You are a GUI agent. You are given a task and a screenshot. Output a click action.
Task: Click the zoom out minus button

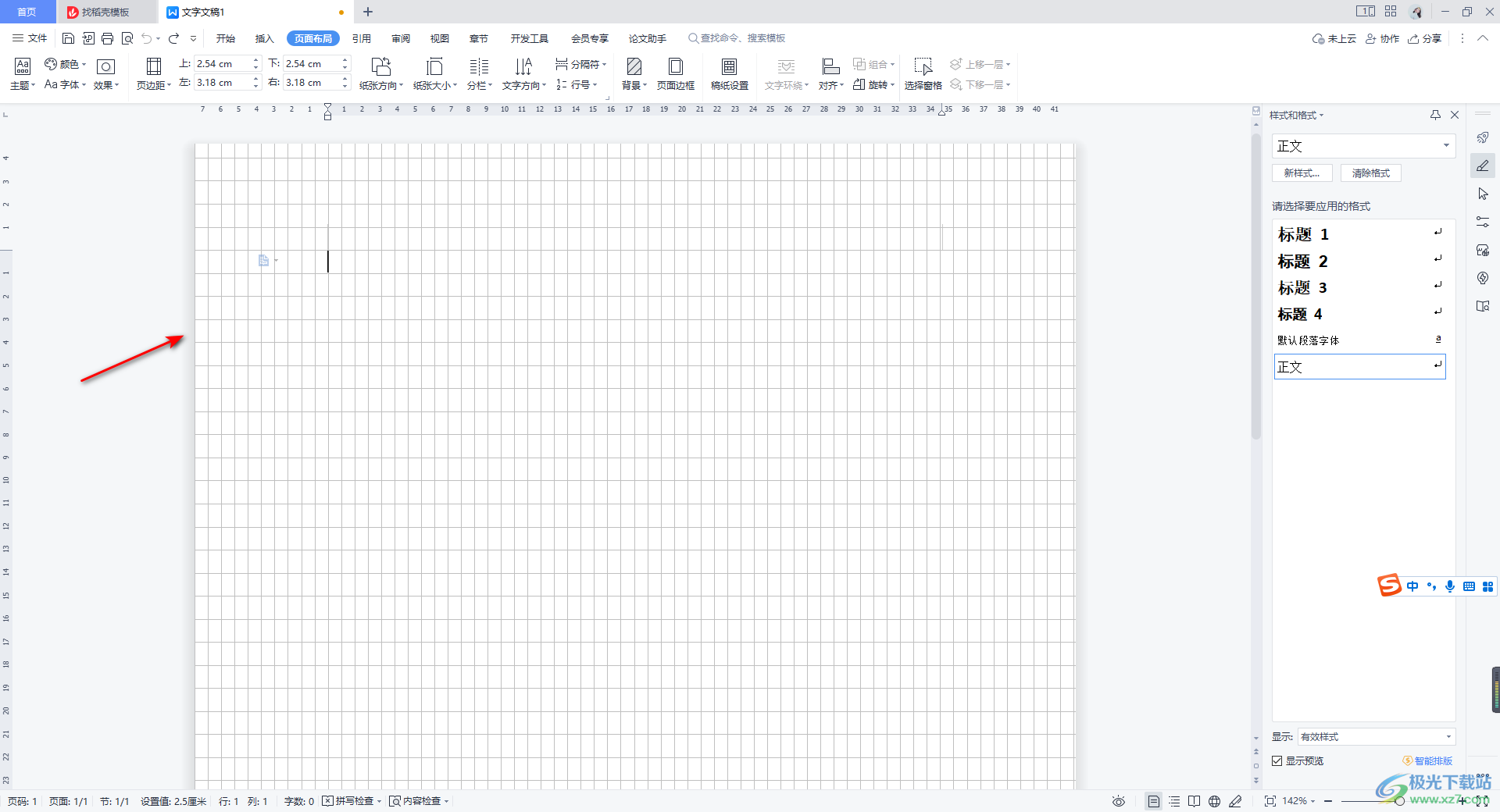1327,801
